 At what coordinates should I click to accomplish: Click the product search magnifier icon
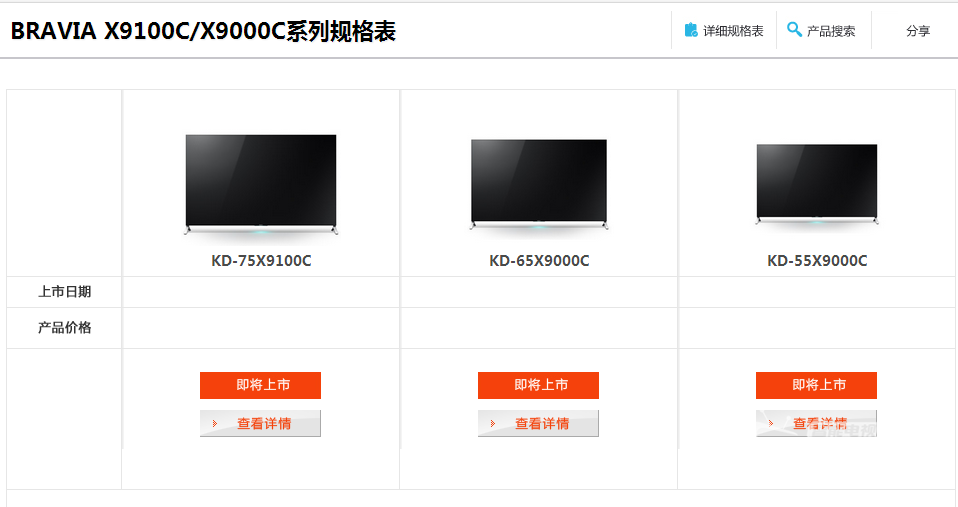pos(794,29)
